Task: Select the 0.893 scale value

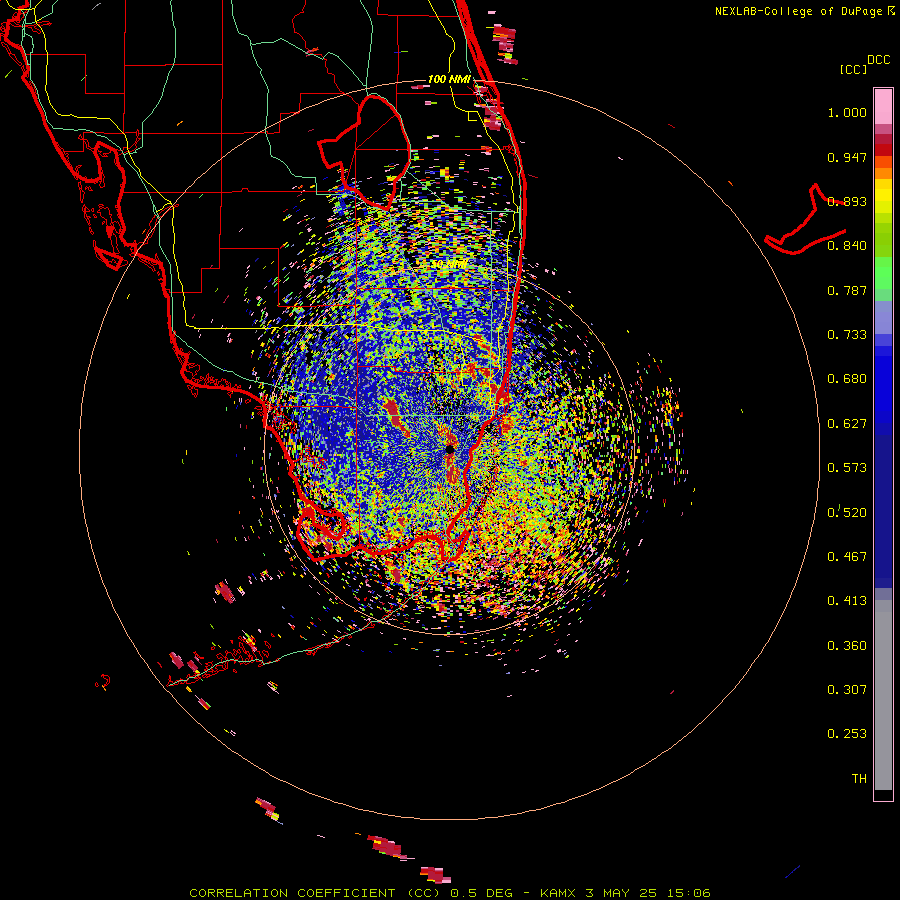Action: pyautogui.click(x=847, y=201)
